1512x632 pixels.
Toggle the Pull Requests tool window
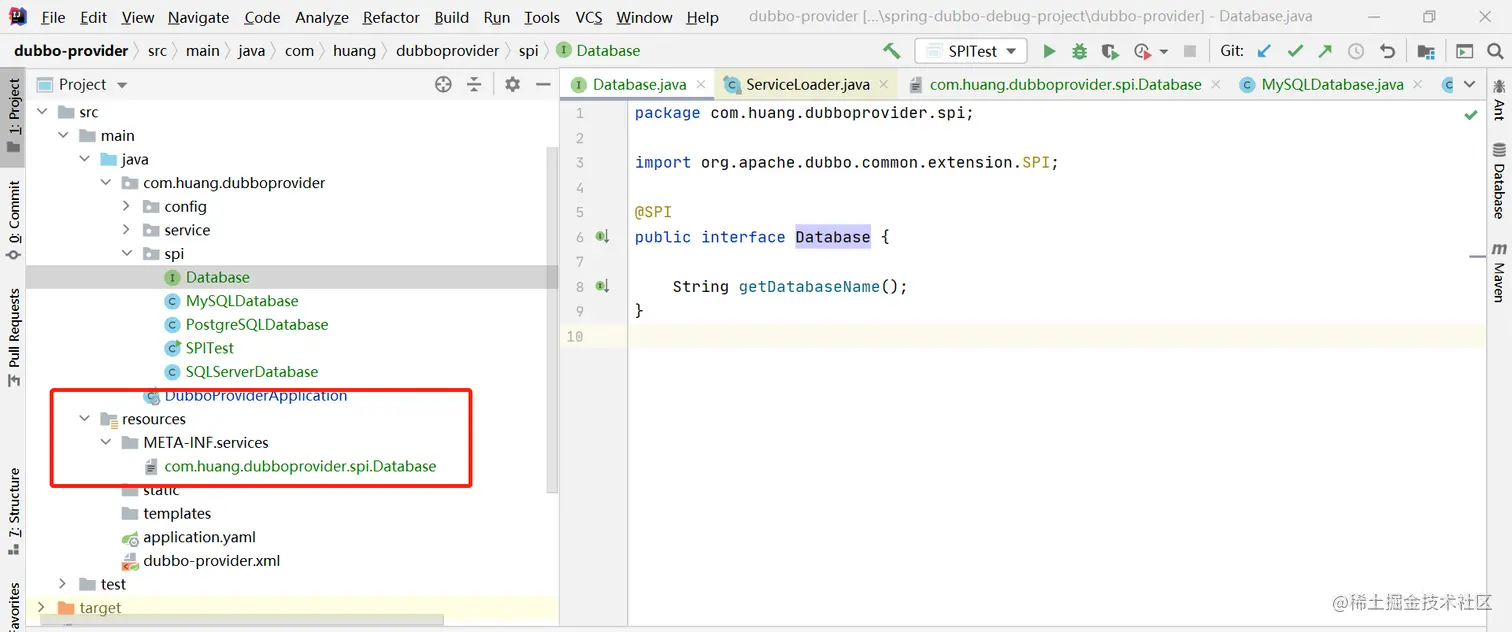pyautogui.click(x=13, y=338)
